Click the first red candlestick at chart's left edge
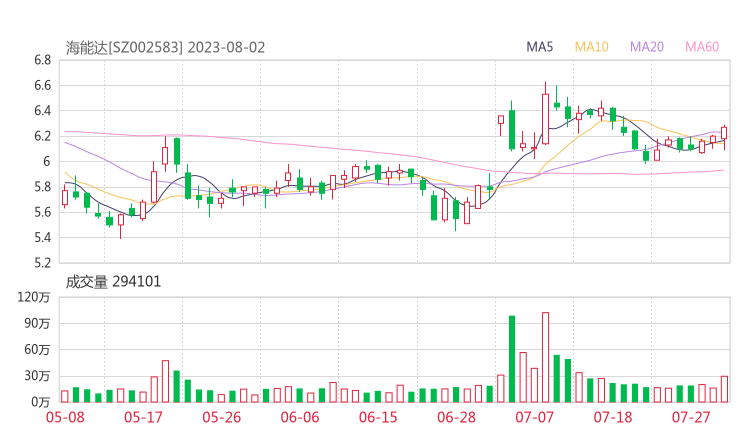The image size is (740, 440). click(65, 196)
